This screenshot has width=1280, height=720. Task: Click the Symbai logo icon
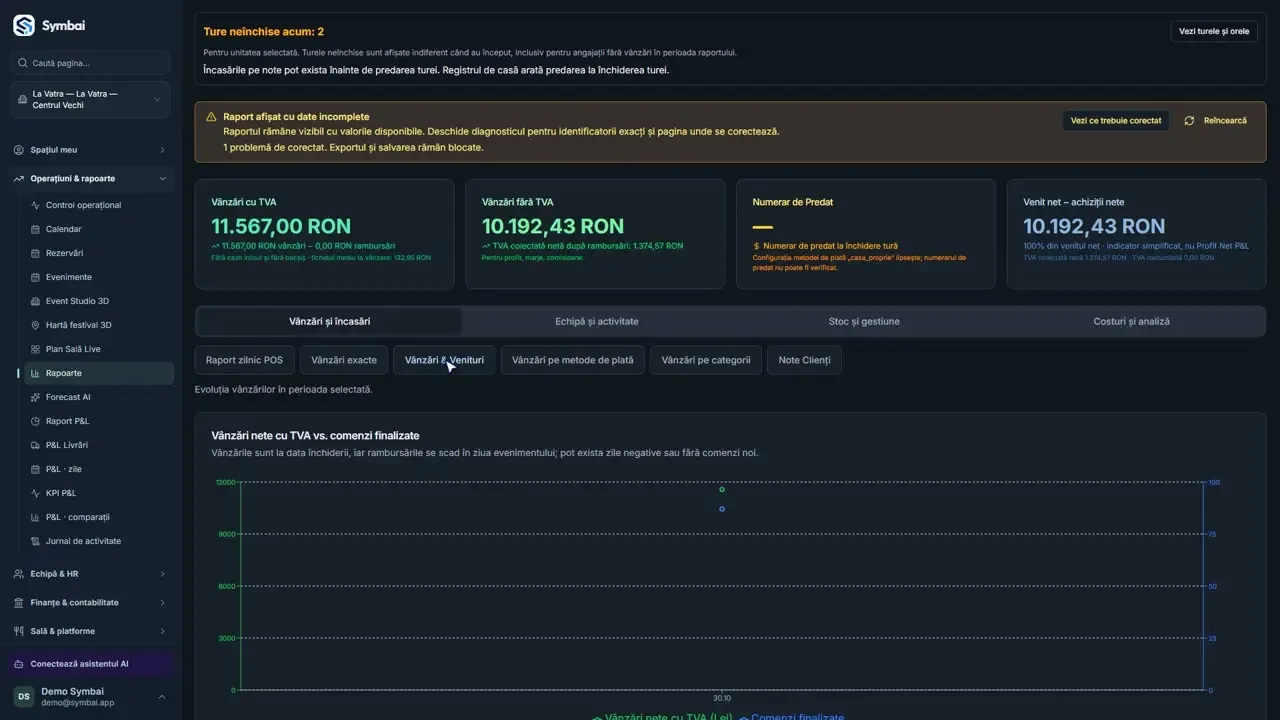tap(23, 26)
